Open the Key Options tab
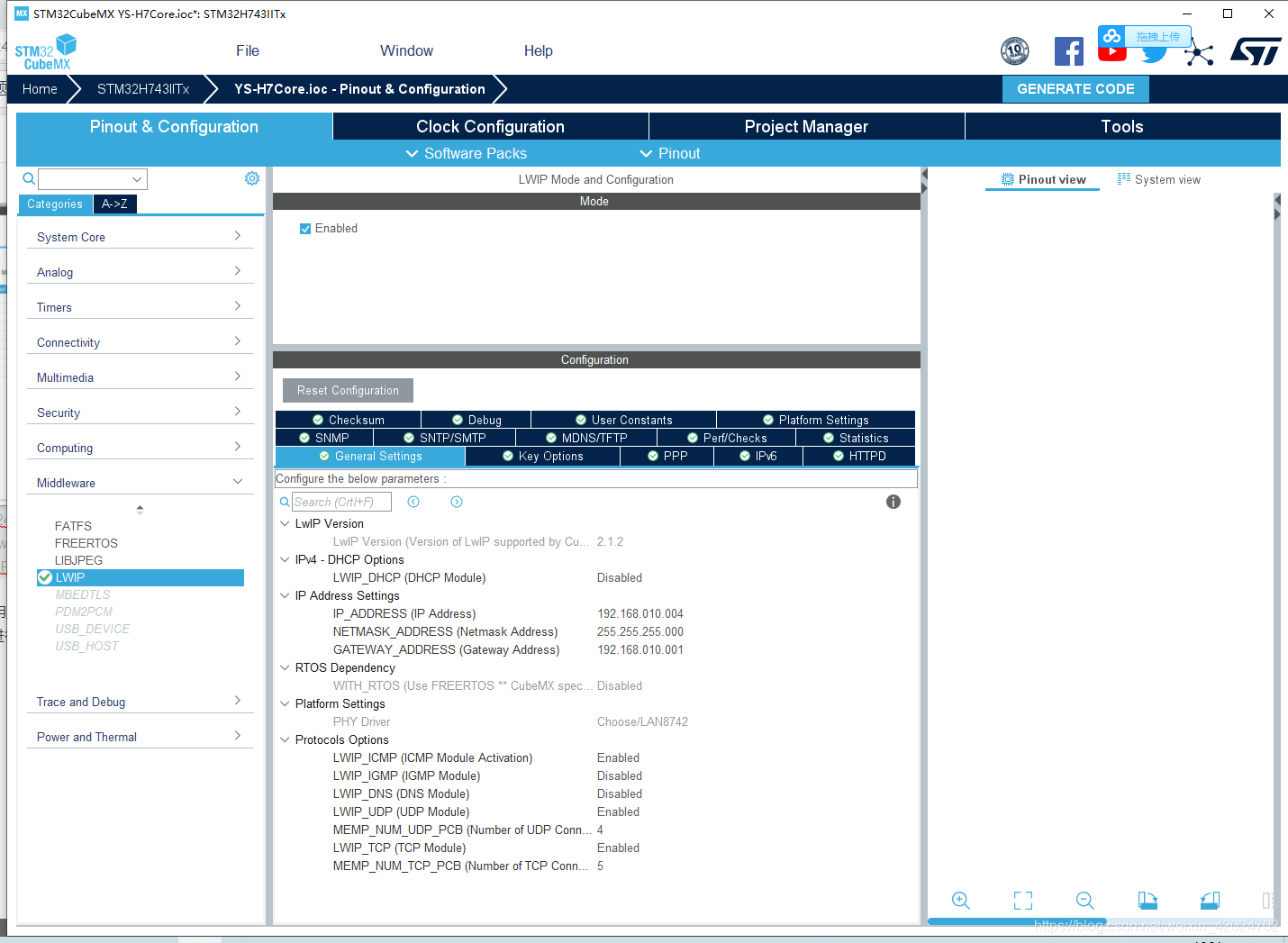 [x=542, y=456]
